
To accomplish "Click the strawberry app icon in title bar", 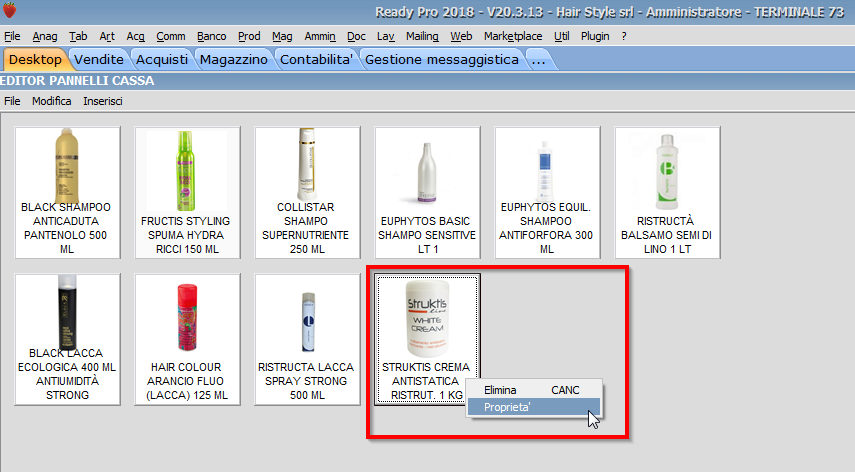I will pyautogui.click(x=9, y=10).
